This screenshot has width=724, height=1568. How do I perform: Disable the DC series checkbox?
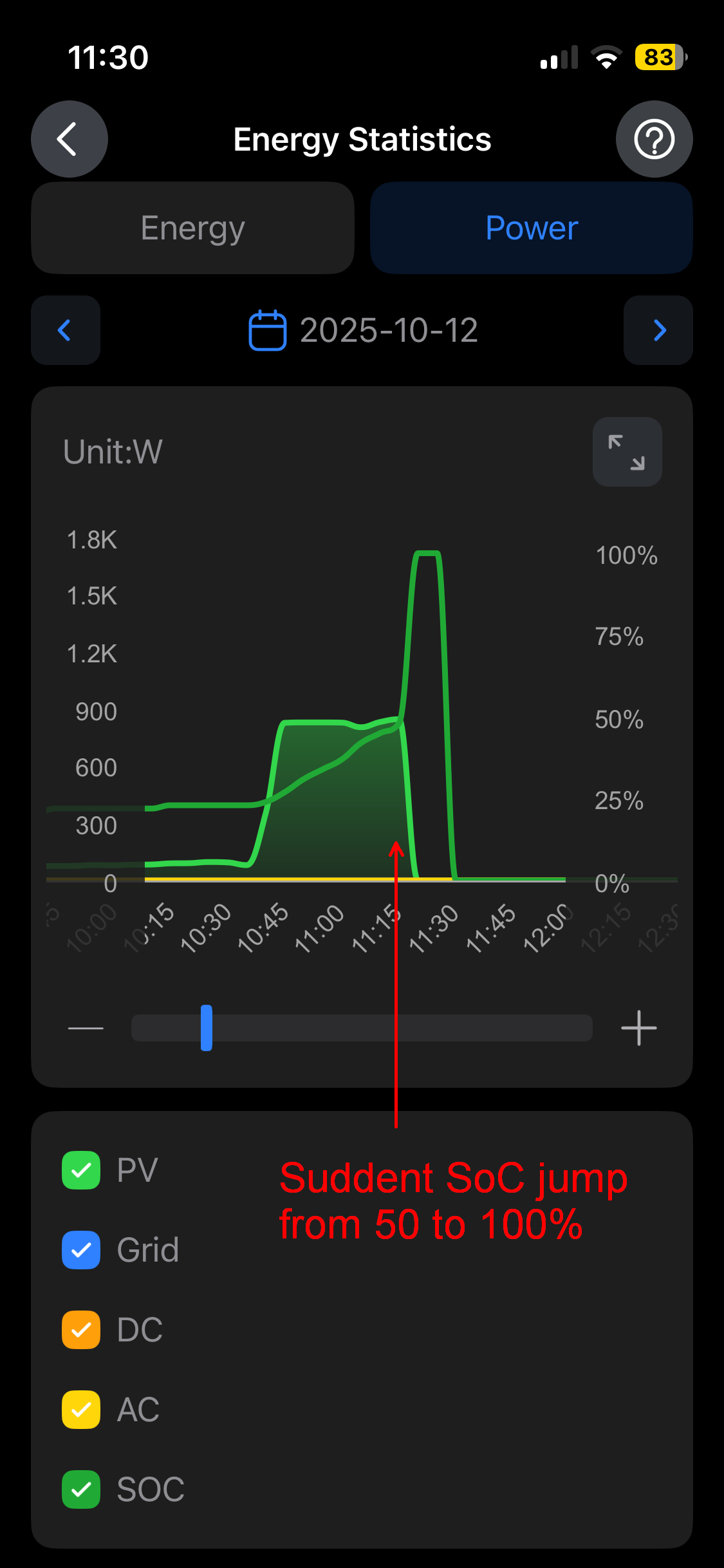coord(81,1330)
